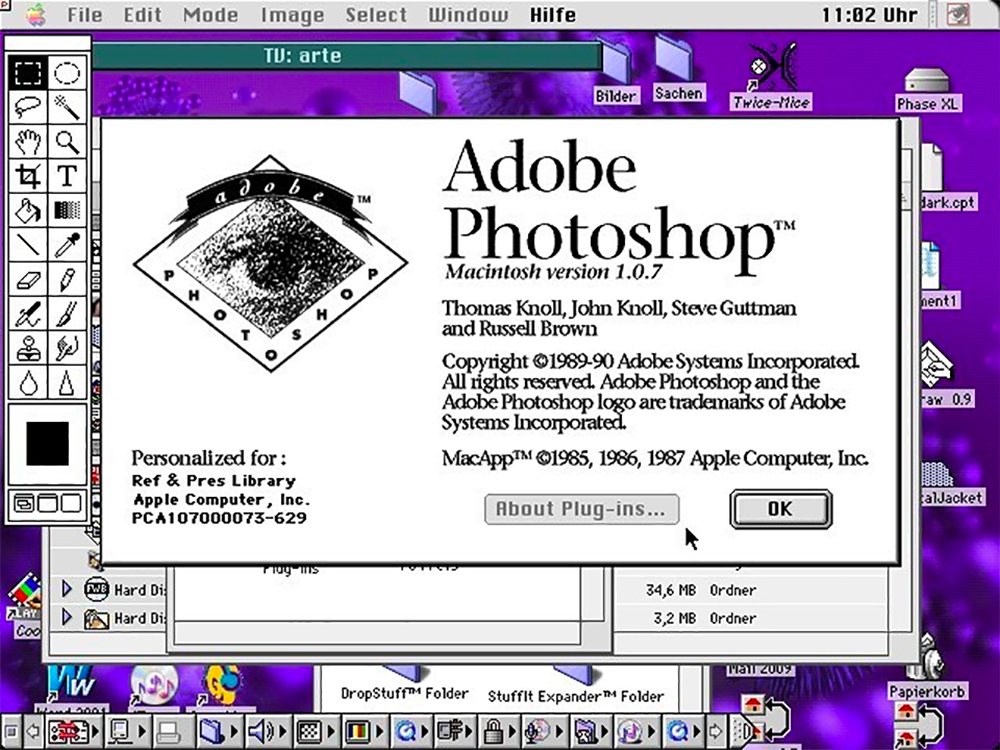The height and width of the screenshot is (750, 1000).
Task: Select the Airbrush tool
Action: [28, 314]
